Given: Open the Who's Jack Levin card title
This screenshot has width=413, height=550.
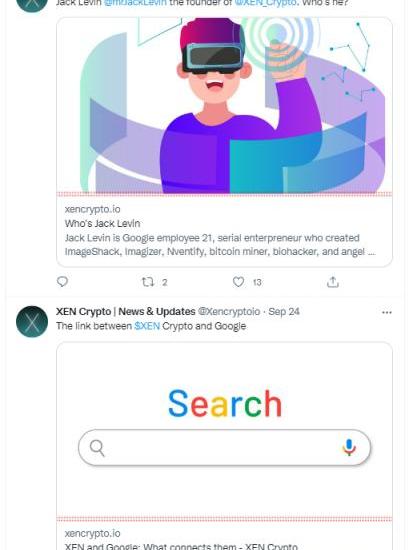Looking at the screenshot, I should 102,223.
